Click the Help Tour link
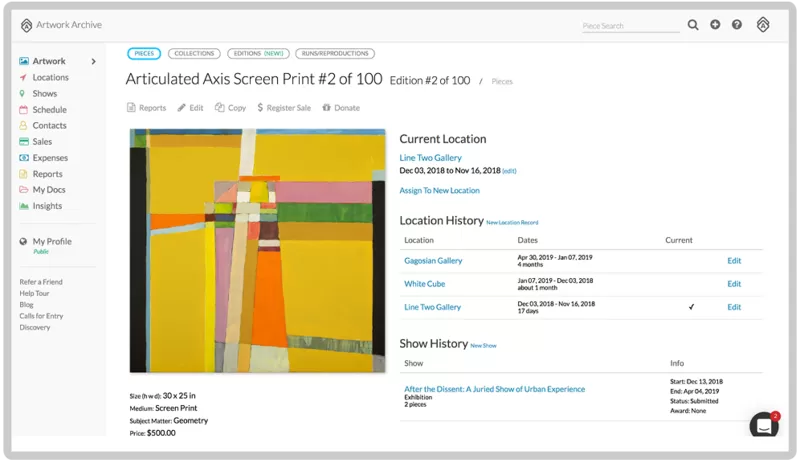 click(34, 294)
